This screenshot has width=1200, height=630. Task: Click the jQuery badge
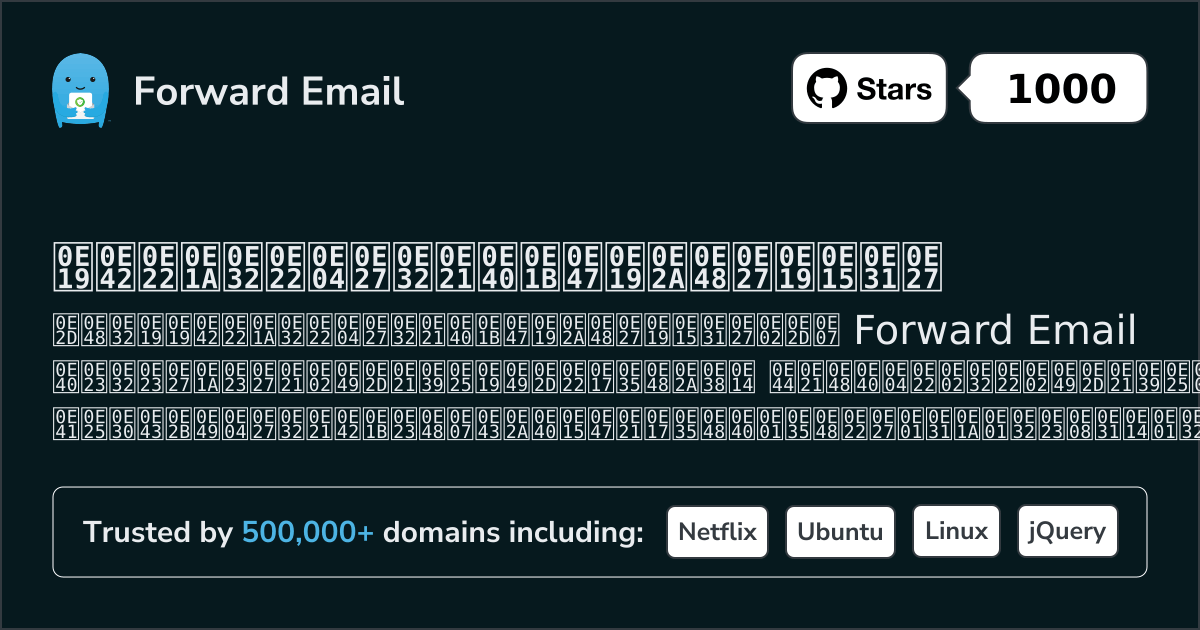(x=1067, y=532)
